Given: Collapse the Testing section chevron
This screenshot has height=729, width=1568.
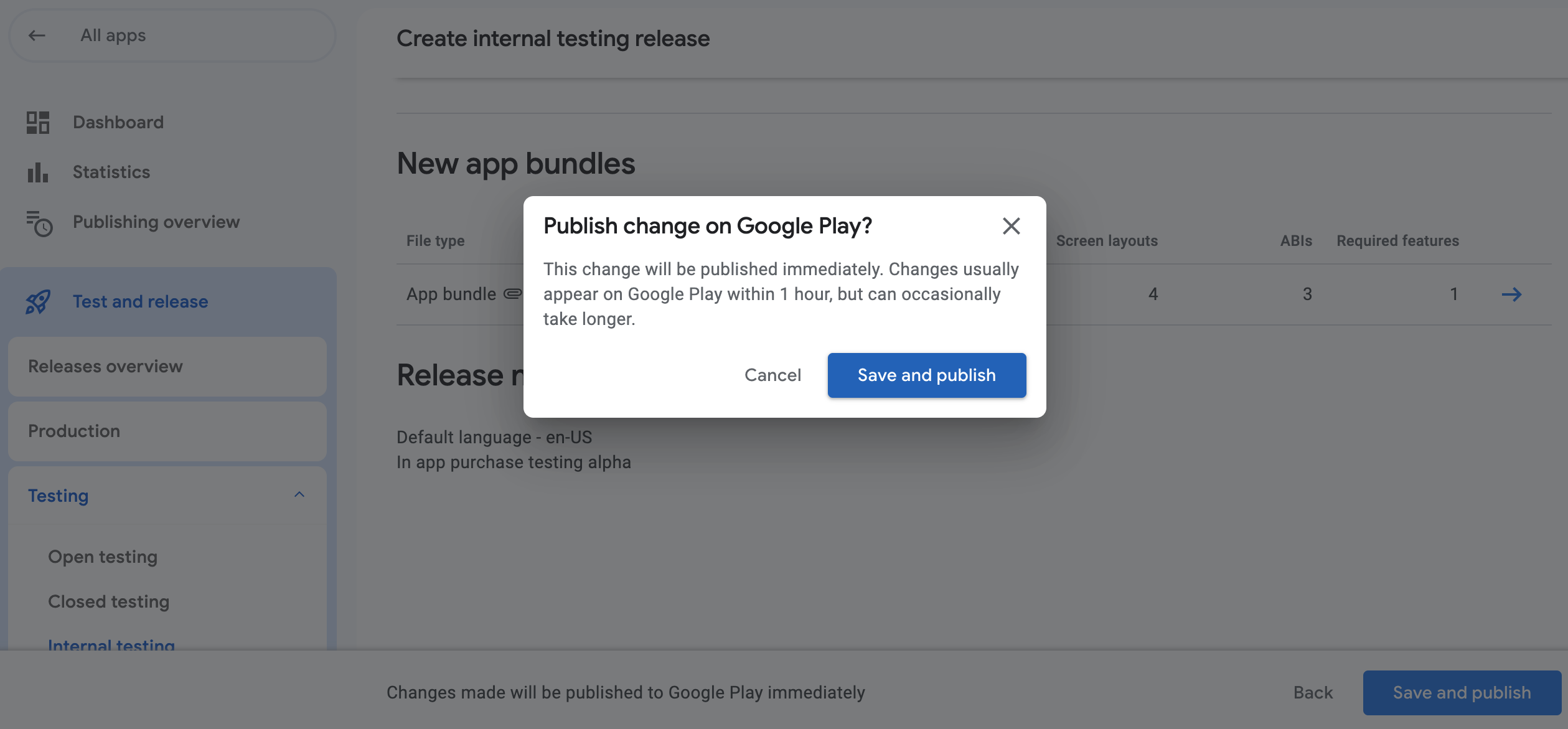Looking at the screenshot, I should coord(299,495).
